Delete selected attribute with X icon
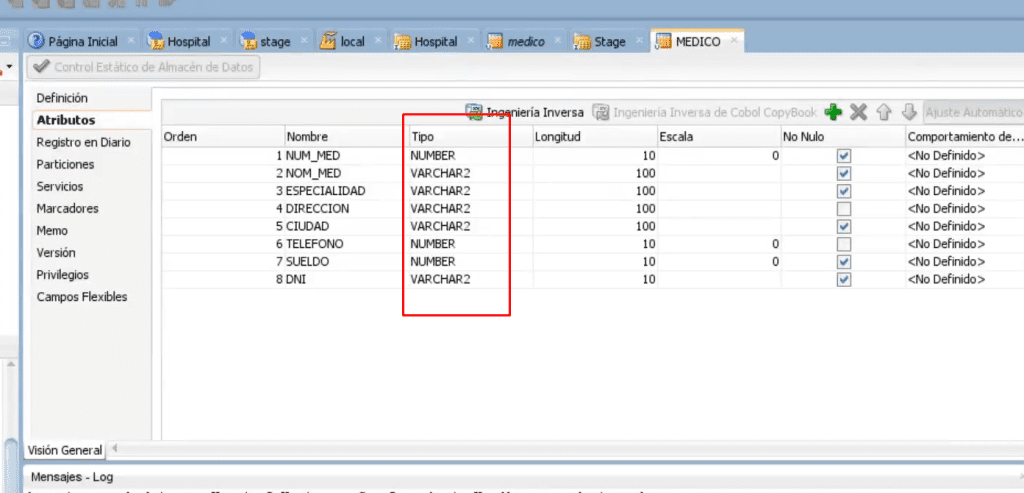Viewport: 1024px width, 493px height. [x=858, y=112]
